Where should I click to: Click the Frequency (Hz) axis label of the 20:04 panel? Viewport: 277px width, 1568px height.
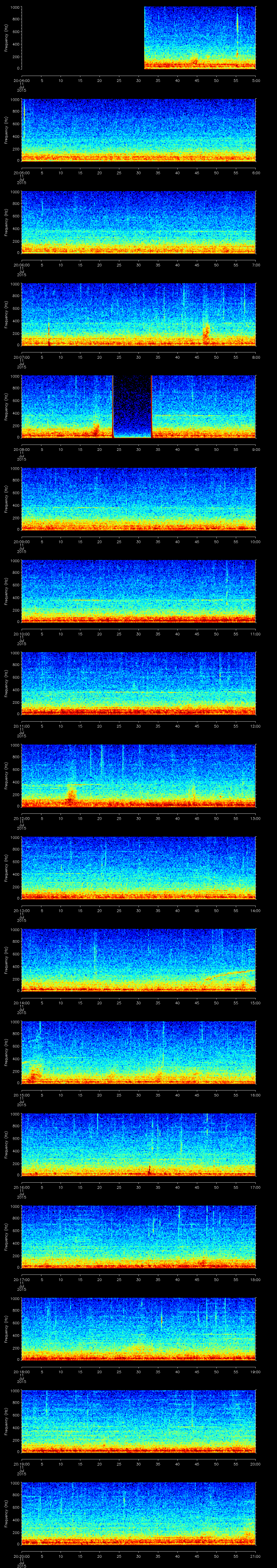point(6,38)
